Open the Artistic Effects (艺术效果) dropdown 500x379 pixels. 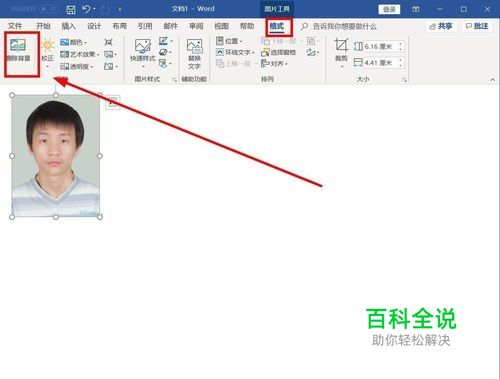[80, 54]
